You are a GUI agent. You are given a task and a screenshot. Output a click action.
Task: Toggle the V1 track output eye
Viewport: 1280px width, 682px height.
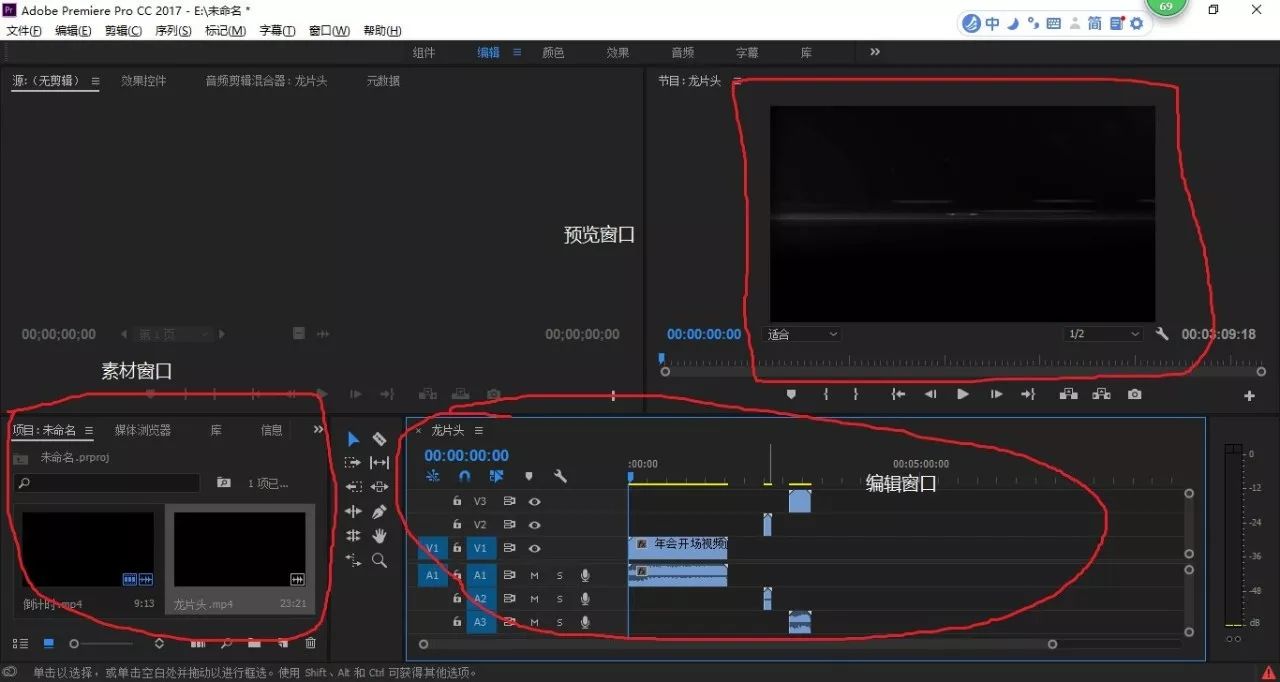pyautogui.click(x=535, y=548)
